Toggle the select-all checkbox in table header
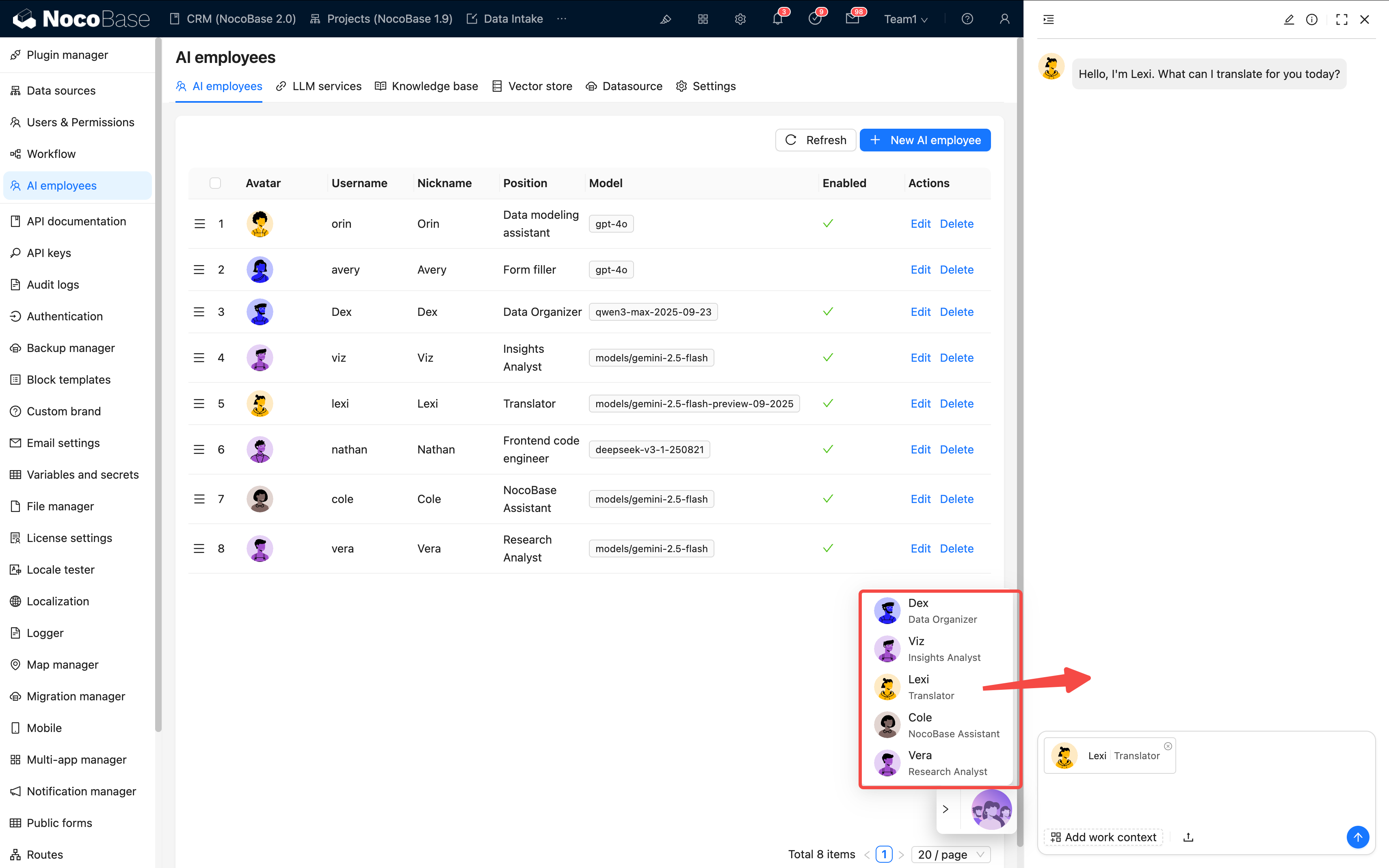The width and height of the screenshot is (1389, 868). pos(215,183)
